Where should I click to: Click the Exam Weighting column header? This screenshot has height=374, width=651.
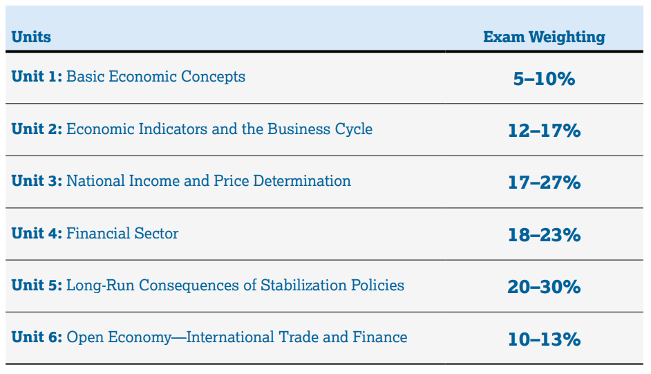544,37
